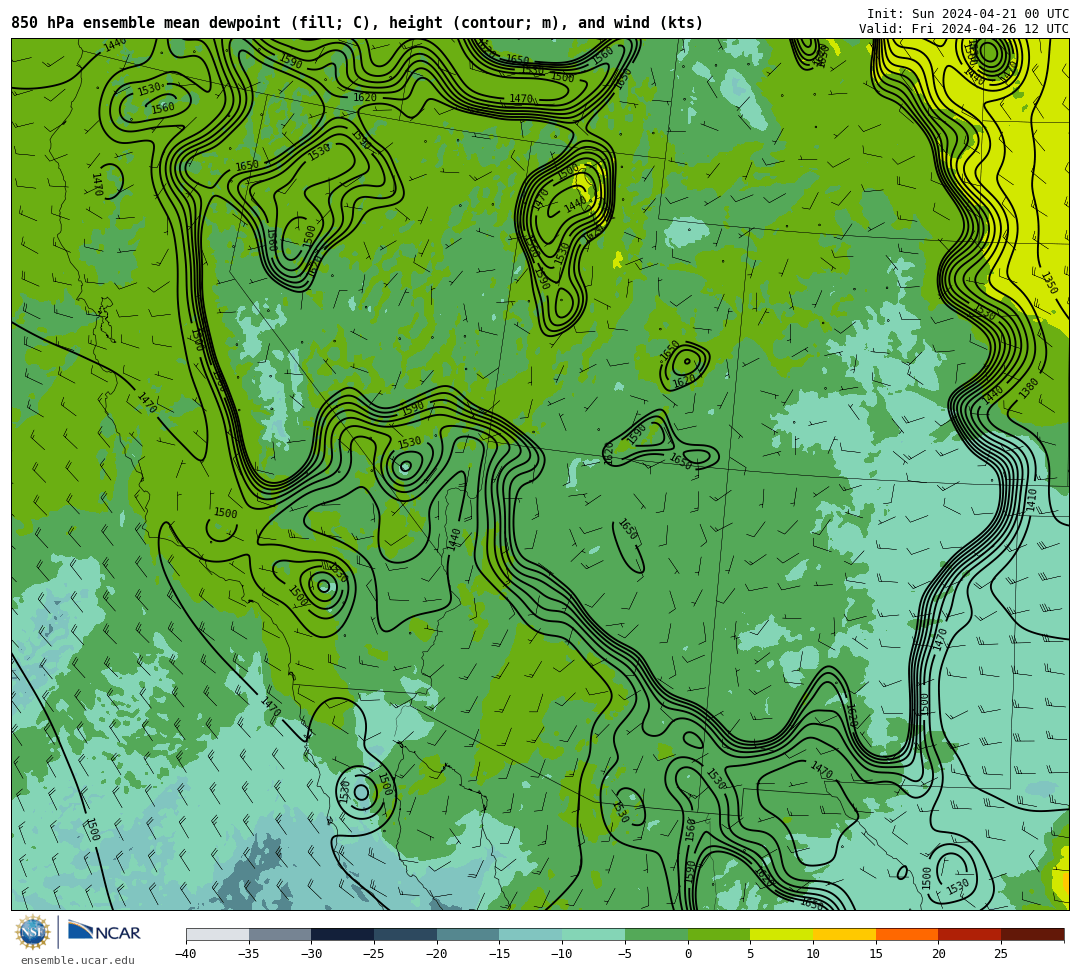The height and width of the screenshot is (973, 1080).
Task: Pick the olive green 0 to 5 color segment
Action: pyautogui.click(x=719, y=934)
